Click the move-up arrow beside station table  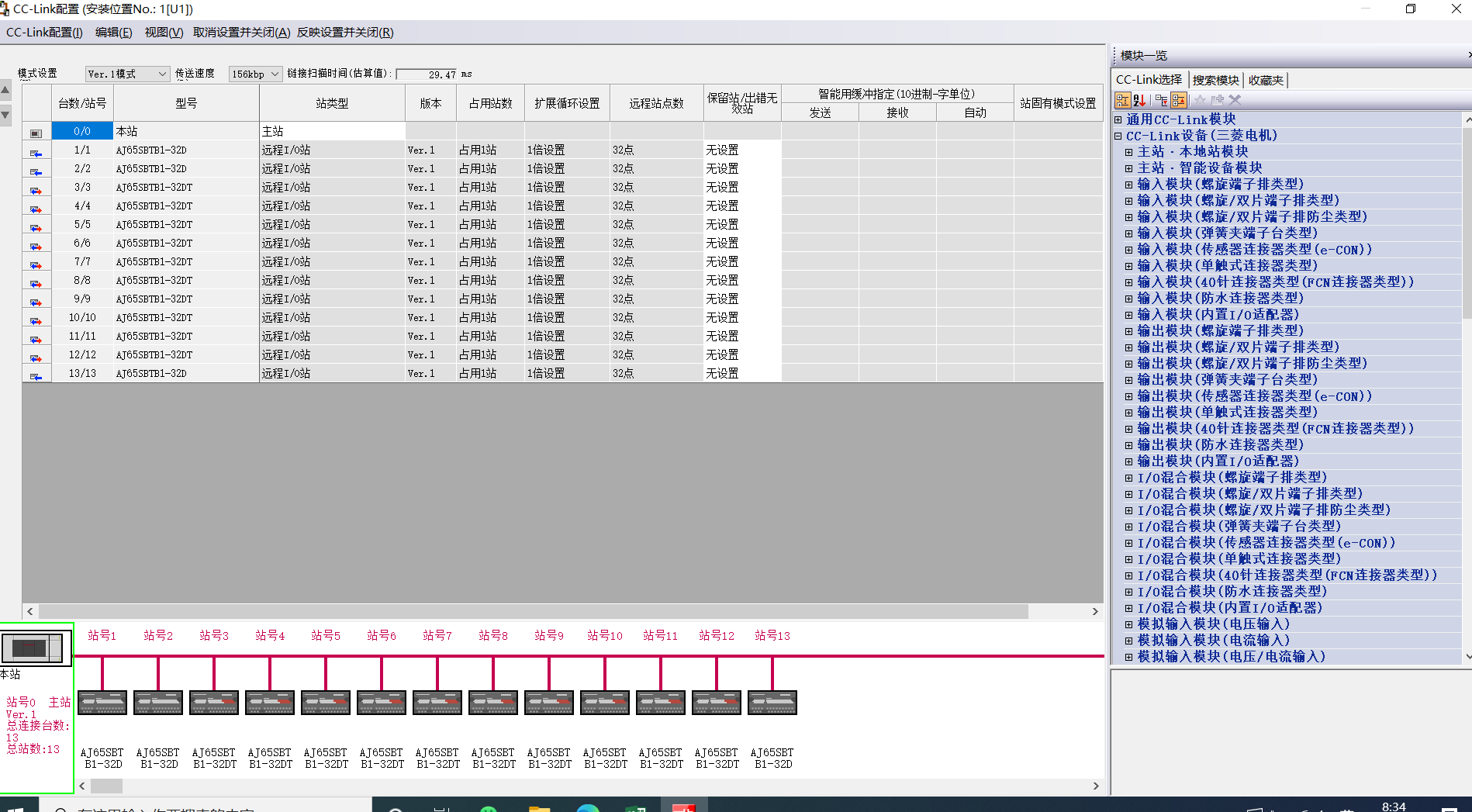coord(6,91)
